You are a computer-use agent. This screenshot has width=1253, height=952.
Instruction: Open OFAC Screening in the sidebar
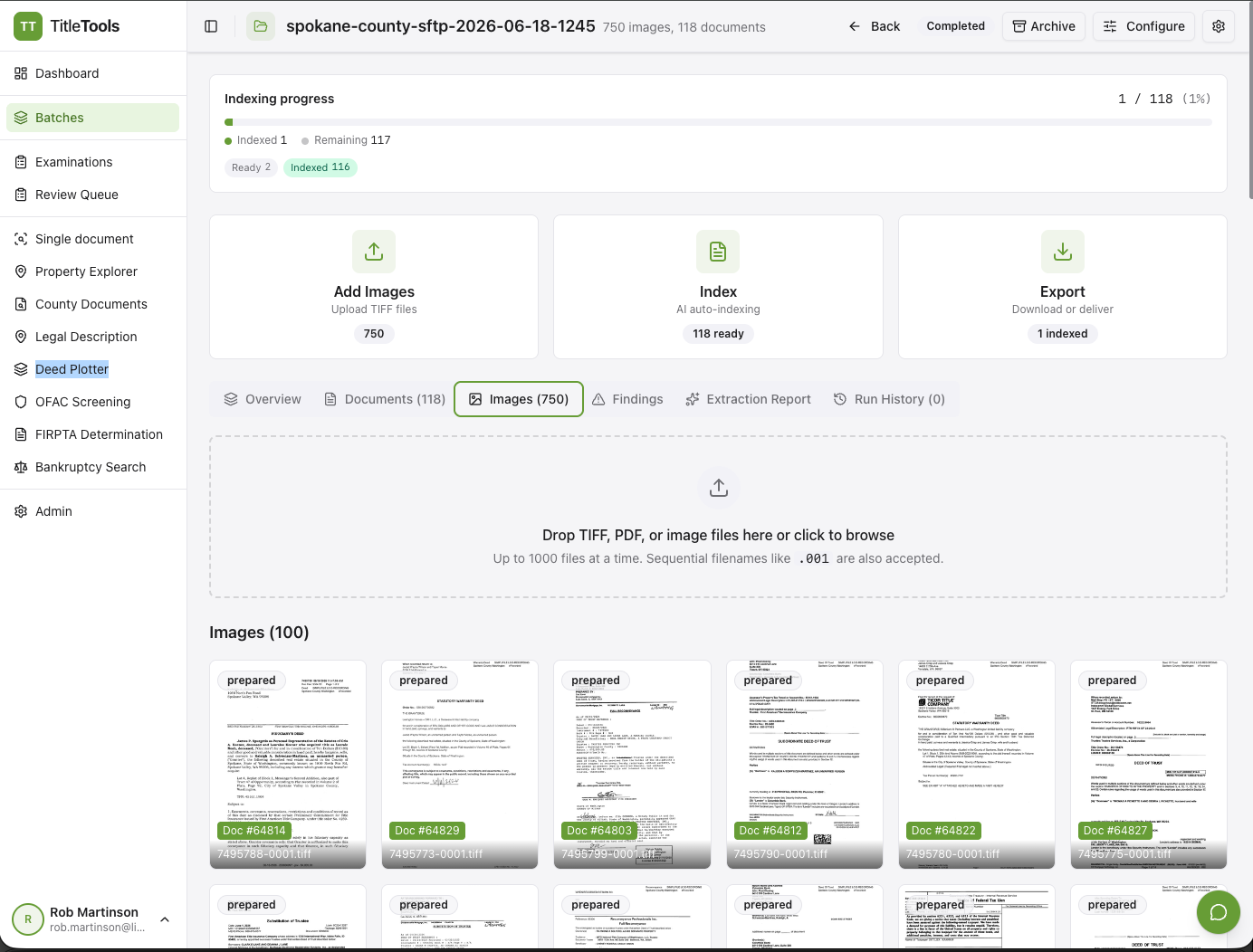92,402
